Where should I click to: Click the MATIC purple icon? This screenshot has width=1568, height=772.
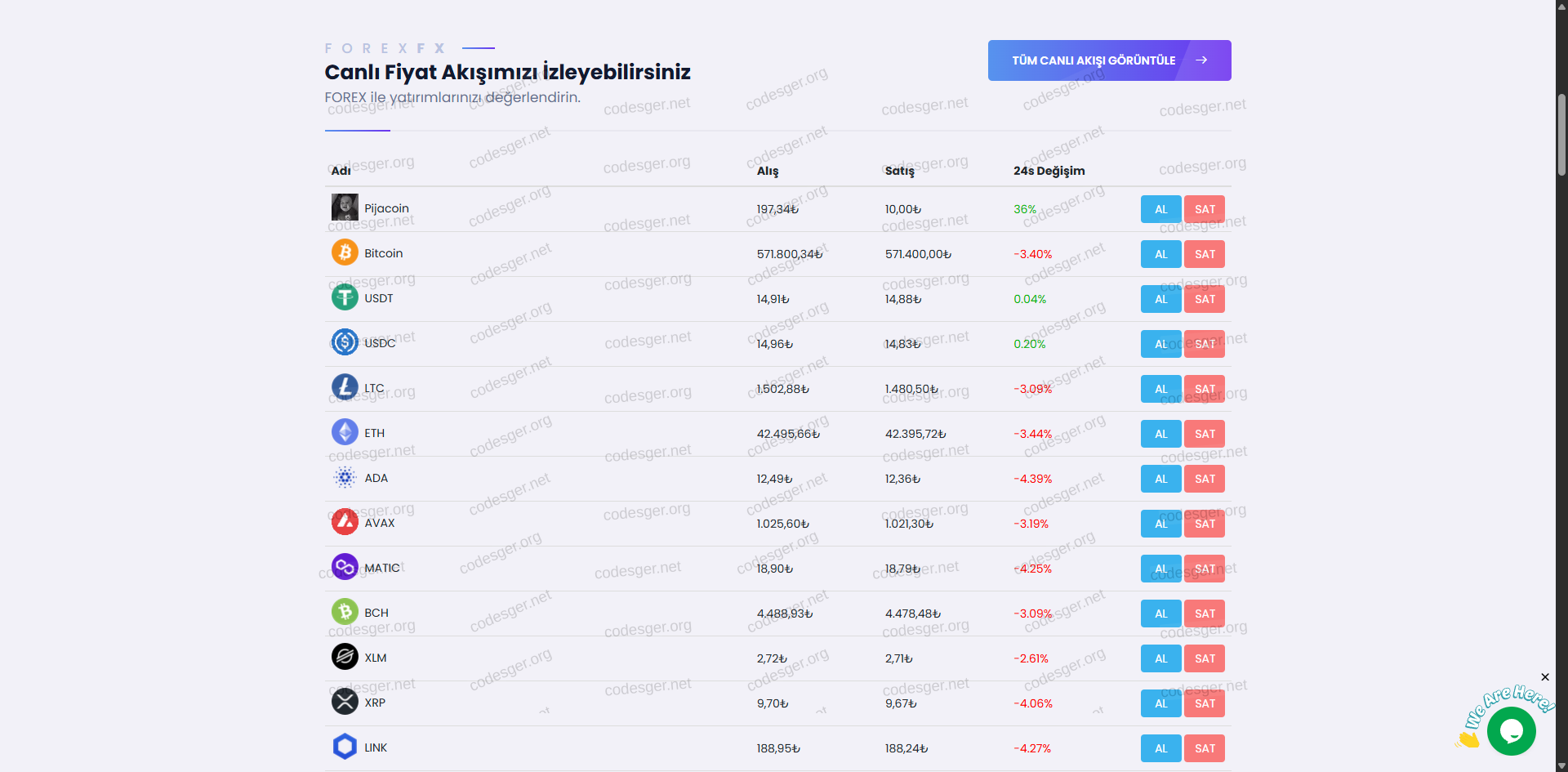click(345, 567)
